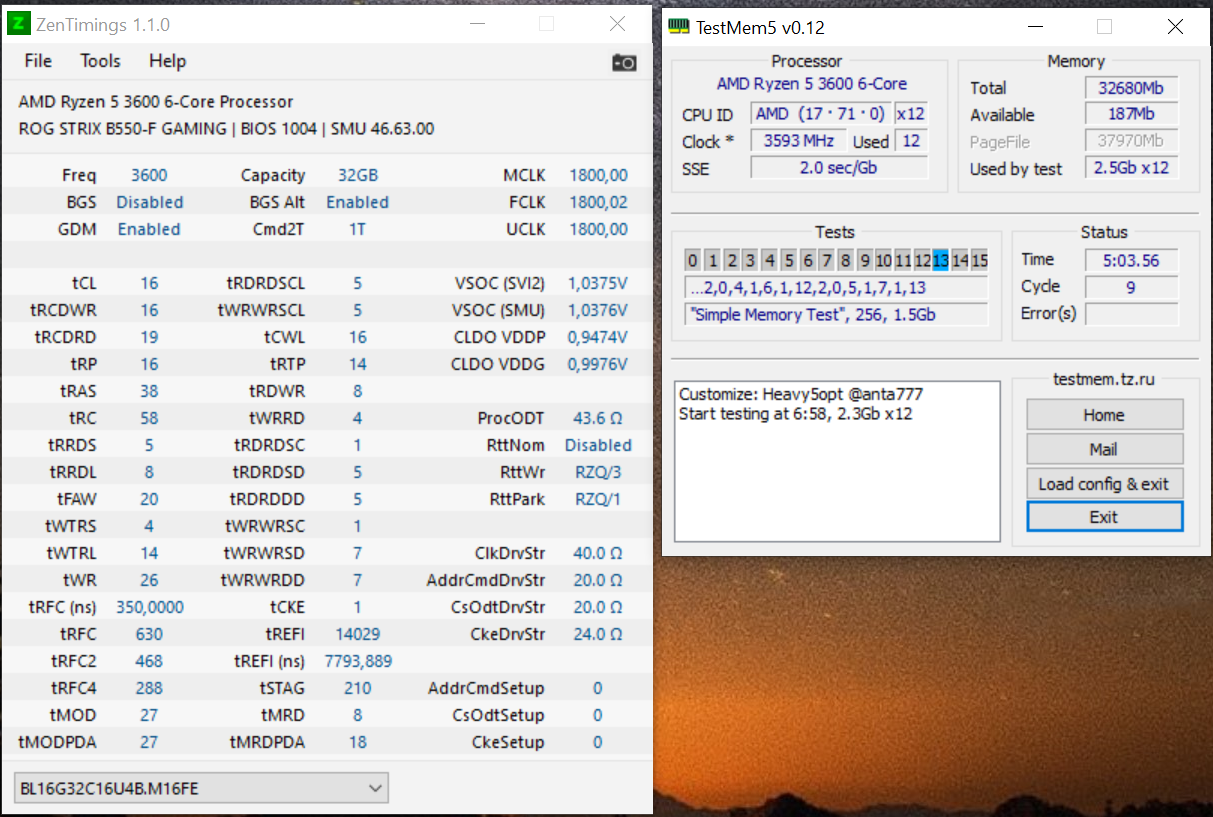
Task: Click the AMD Ryzen 5 3600 6-Core processor name in TestMem5
Action: (x=812, y=84)
